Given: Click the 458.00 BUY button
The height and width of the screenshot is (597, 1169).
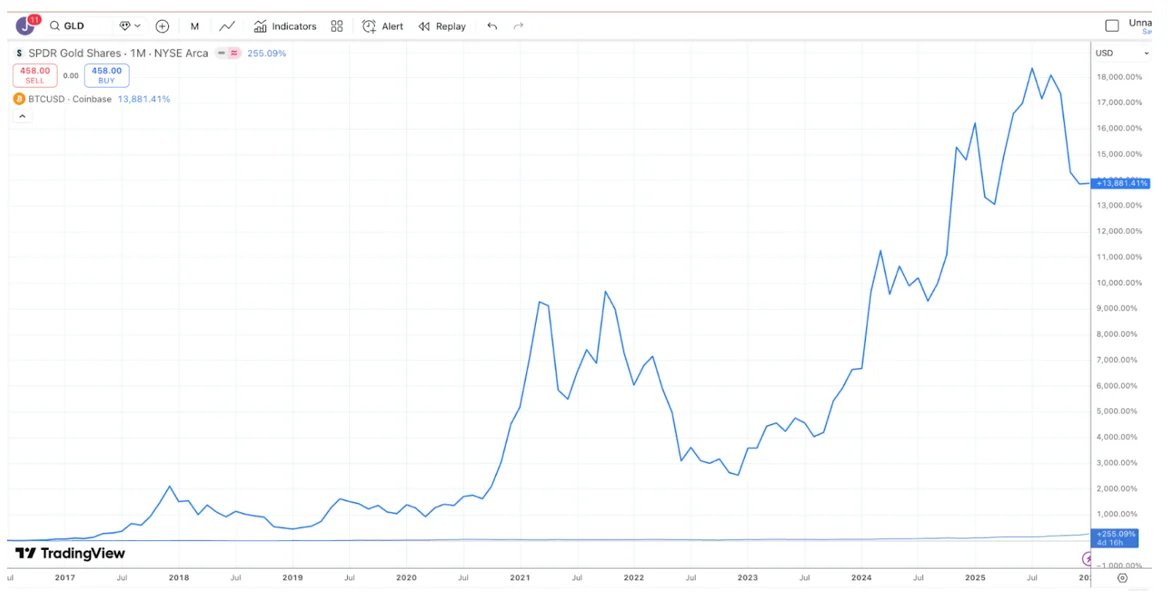Looking at the screenshot, I should pyautogui.click(x=106, y=74).
